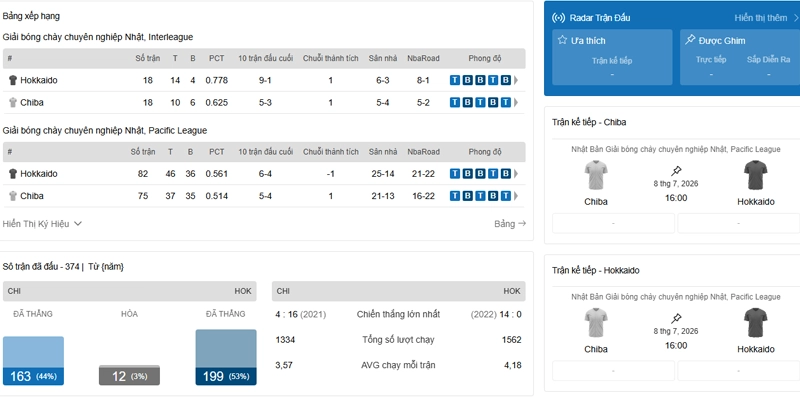Image resolution: width=800 pixels, height=400 pixels.
Task: Click the pin icon in Chiba's next match card
Action: 676,171
